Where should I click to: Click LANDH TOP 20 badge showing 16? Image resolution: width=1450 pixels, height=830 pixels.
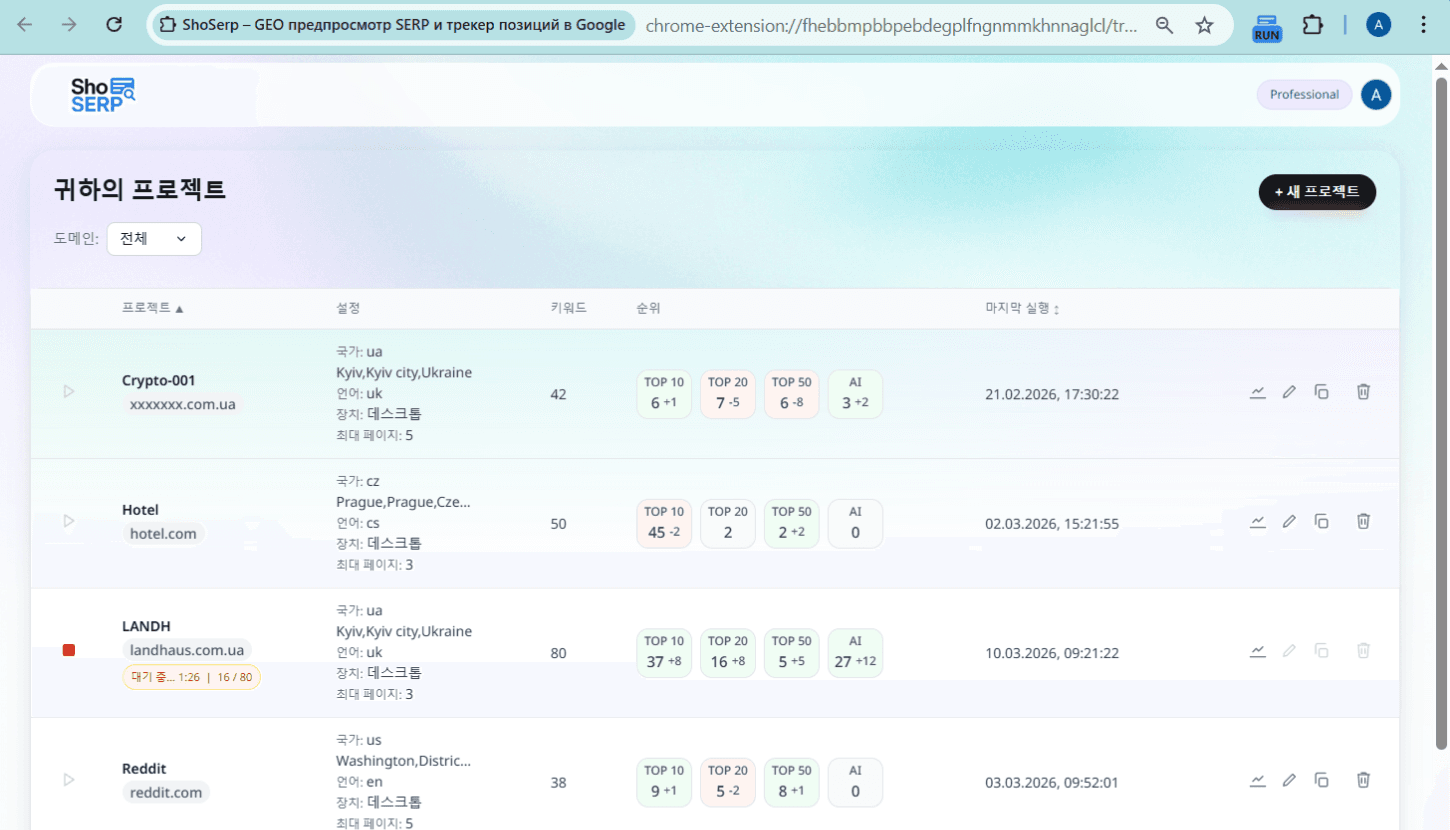[x=728, y=653]
